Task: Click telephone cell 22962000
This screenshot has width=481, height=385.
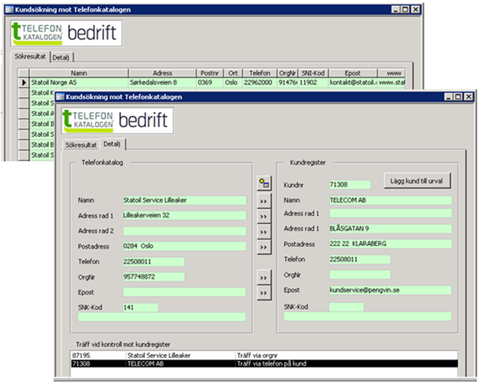Action: tap(260, 82)
